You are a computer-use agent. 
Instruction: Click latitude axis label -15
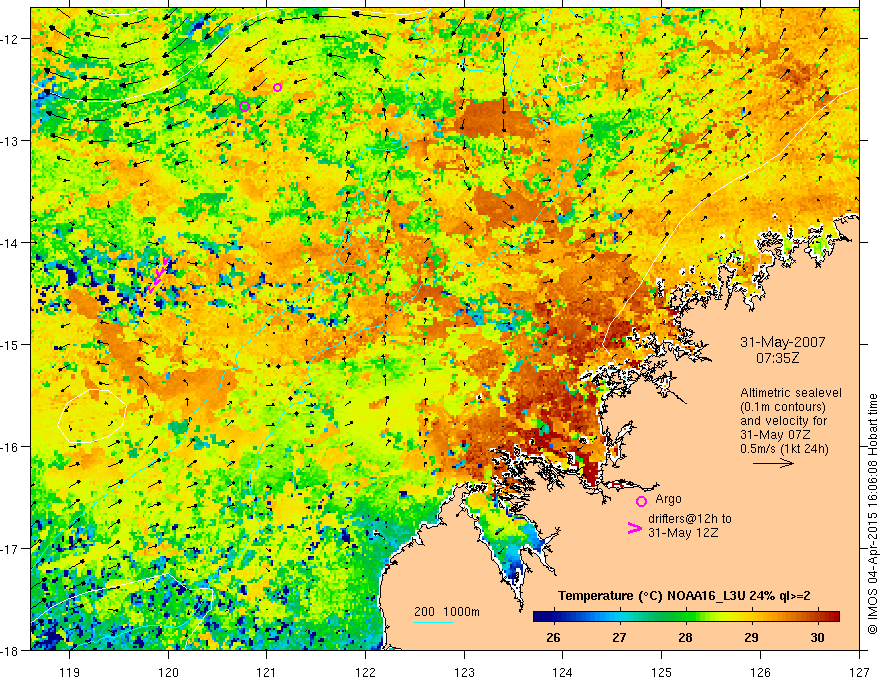click(x=11, y=344)
